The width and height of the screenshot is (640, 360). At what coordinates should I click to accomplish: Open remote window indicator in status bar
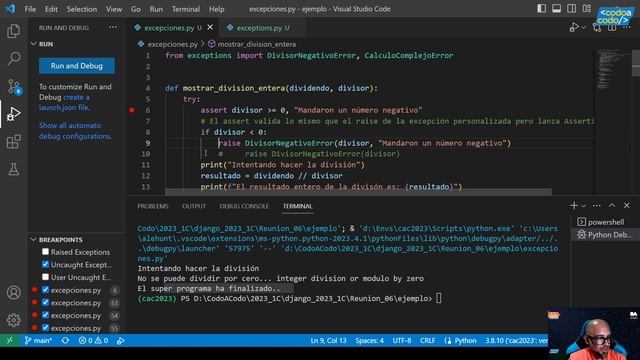9,340
